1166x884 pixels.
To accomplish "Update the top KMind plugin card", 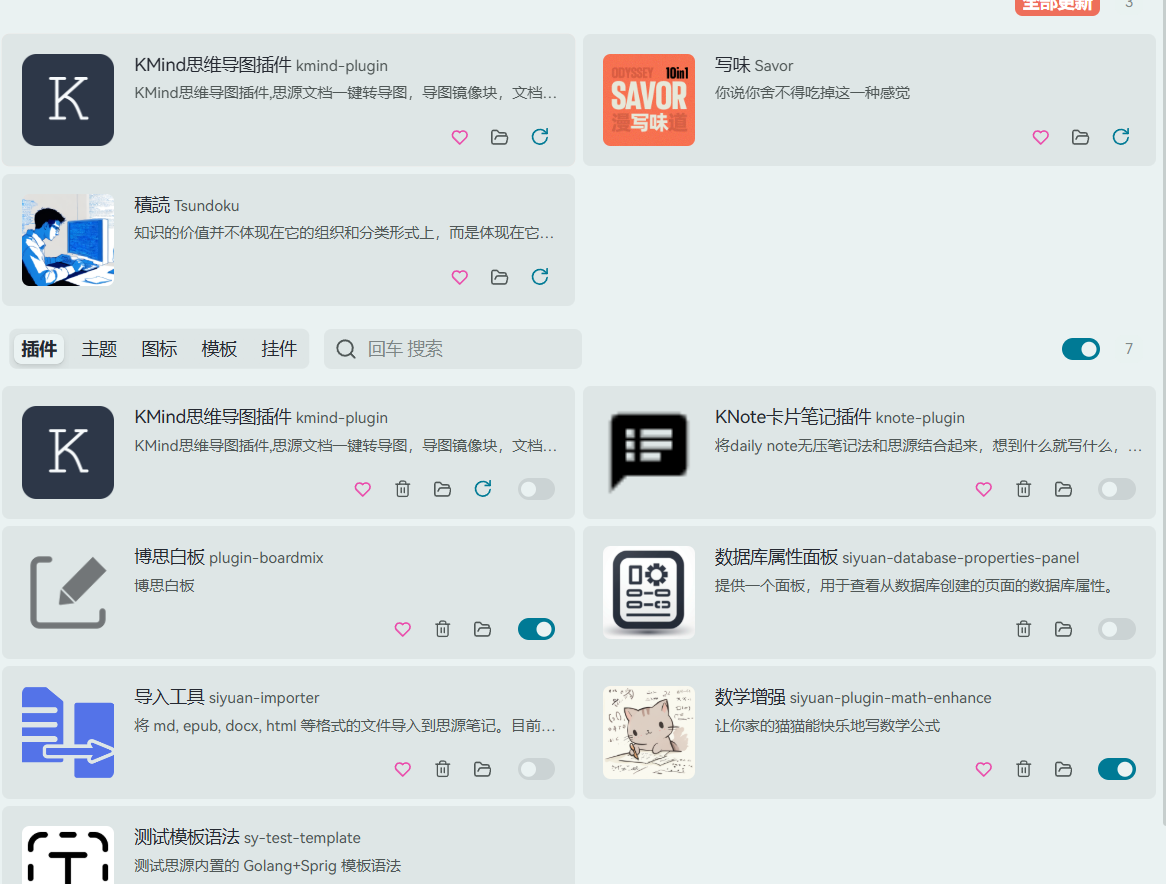I will tap(540, 137).
